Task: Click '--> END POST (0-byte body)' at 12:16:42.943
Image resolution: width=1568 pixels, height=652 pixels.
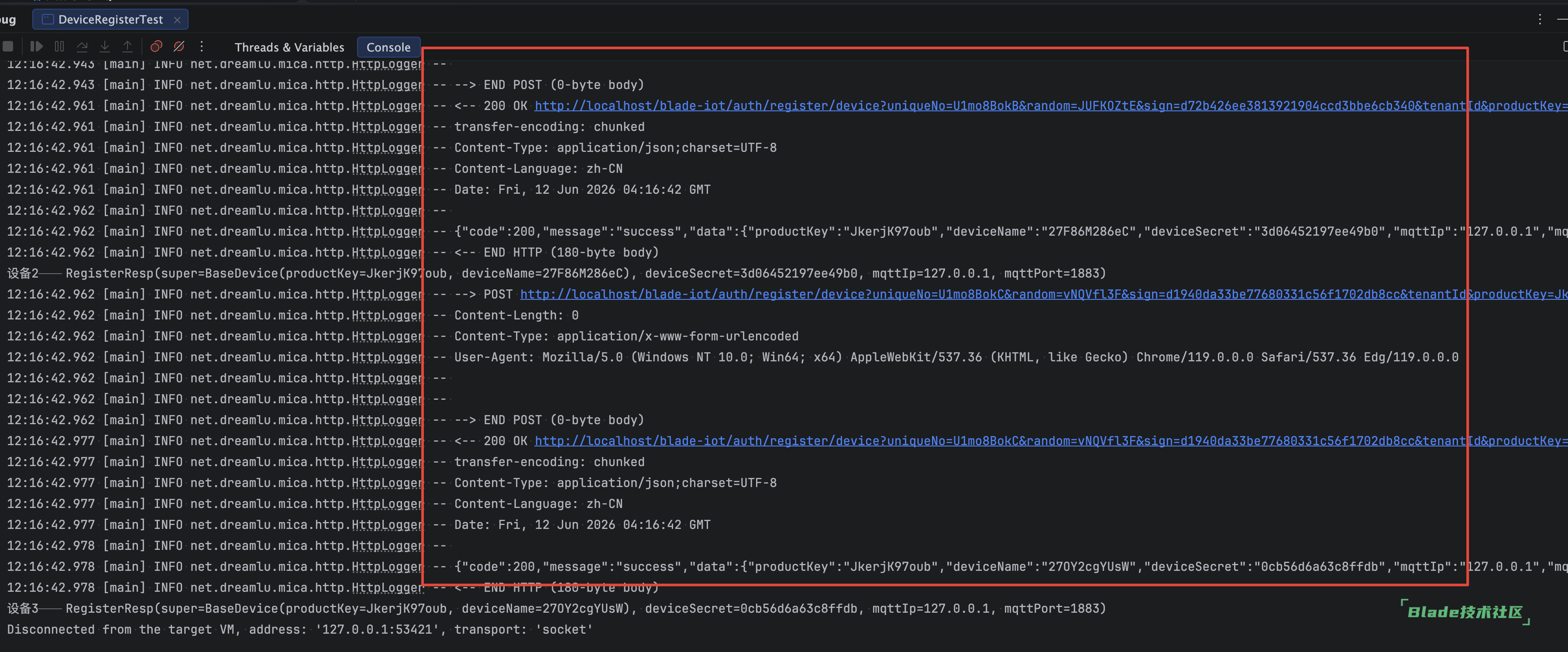Action: tap(326, 85)
